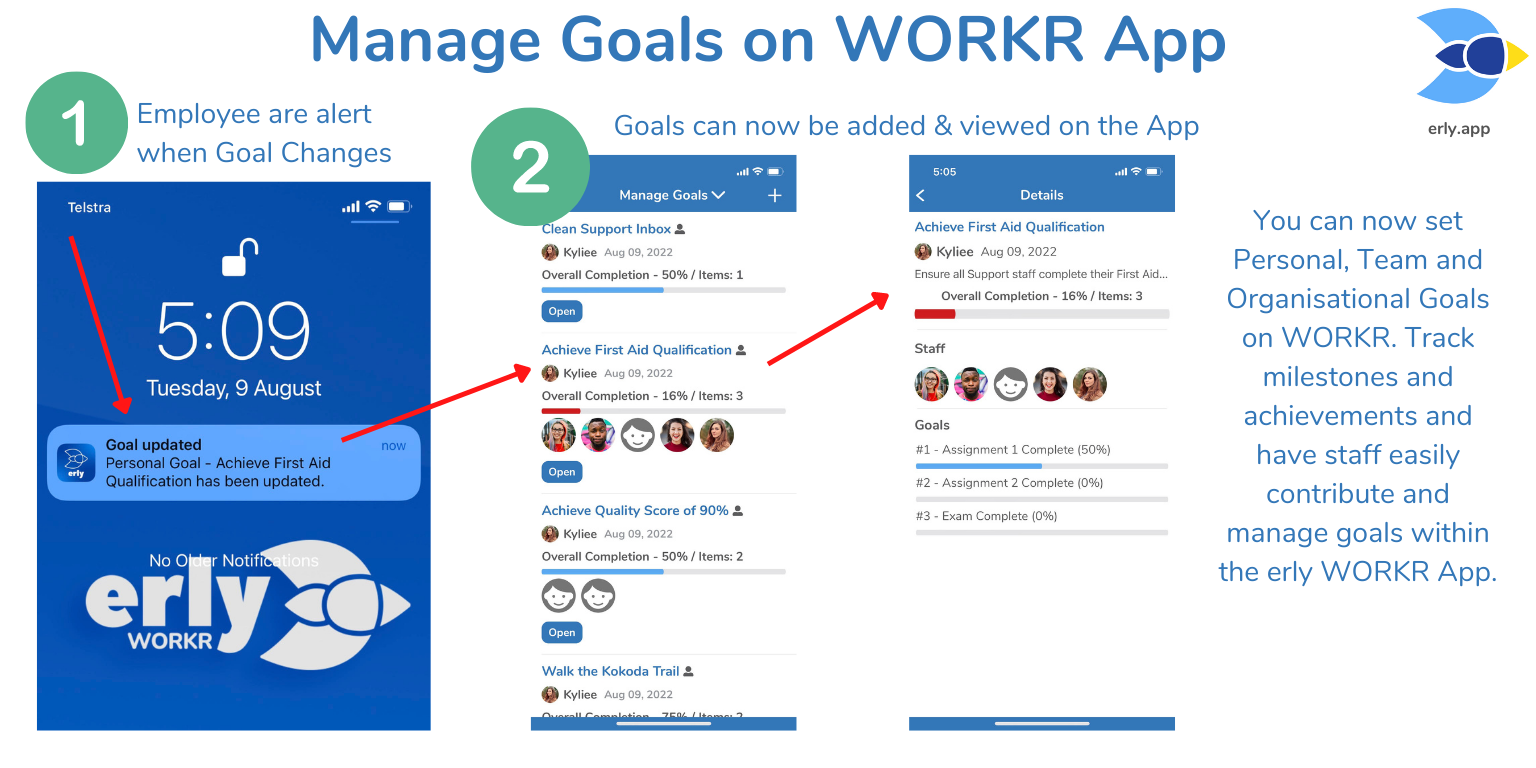Select Achieve First Aid Qualification in Manage Goals list
The height and width of the screenshot is (768, 1536).
pos(637,350)
